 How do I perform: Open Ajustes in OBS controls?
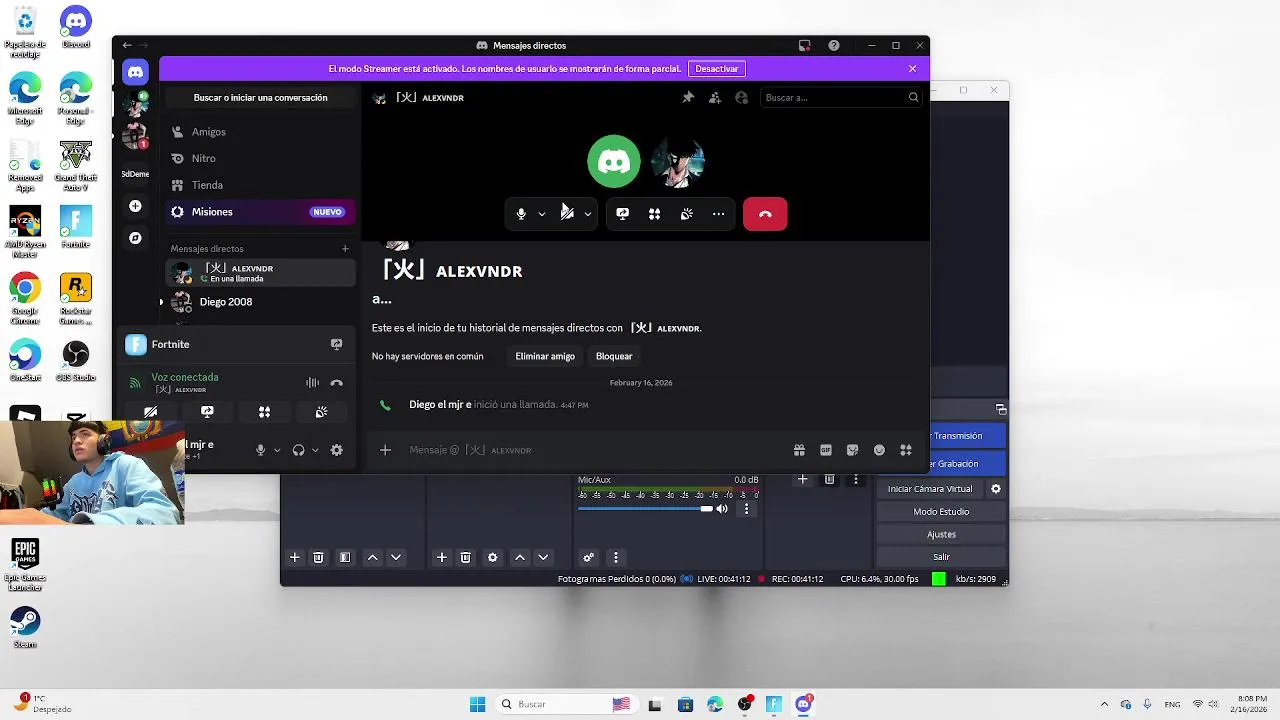941,534
